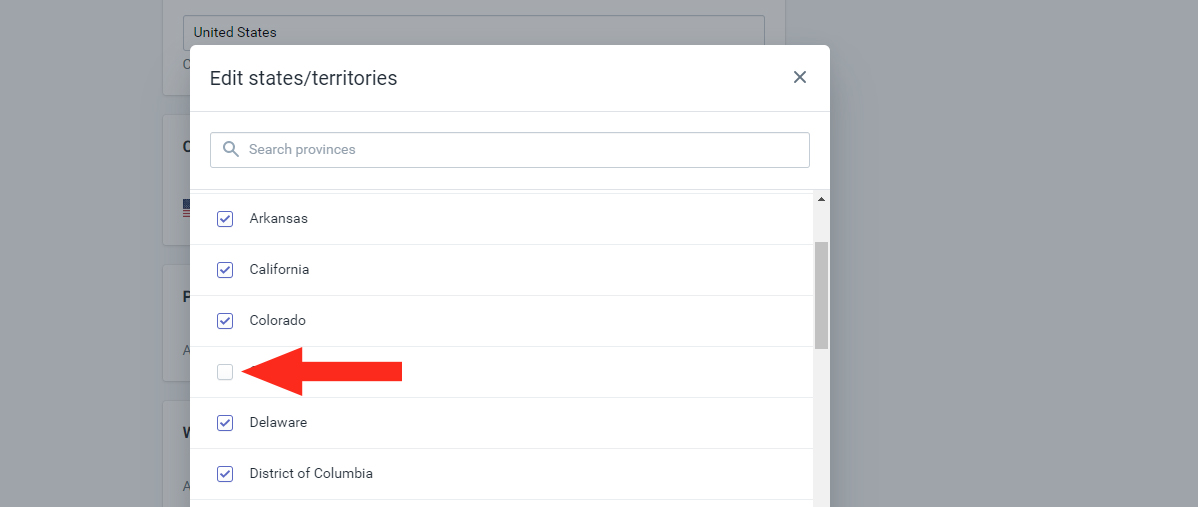The height and width of the screenshot is (507, 1198).
Task: Focus the Search provinces field
Action: [520, 150]
